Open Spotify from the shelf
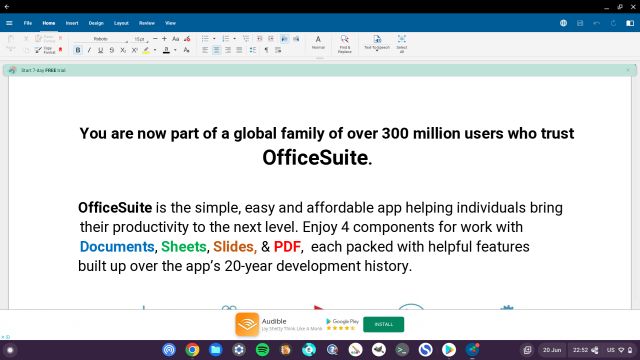Viewport: 640px width, 360px height. point(262,350)
